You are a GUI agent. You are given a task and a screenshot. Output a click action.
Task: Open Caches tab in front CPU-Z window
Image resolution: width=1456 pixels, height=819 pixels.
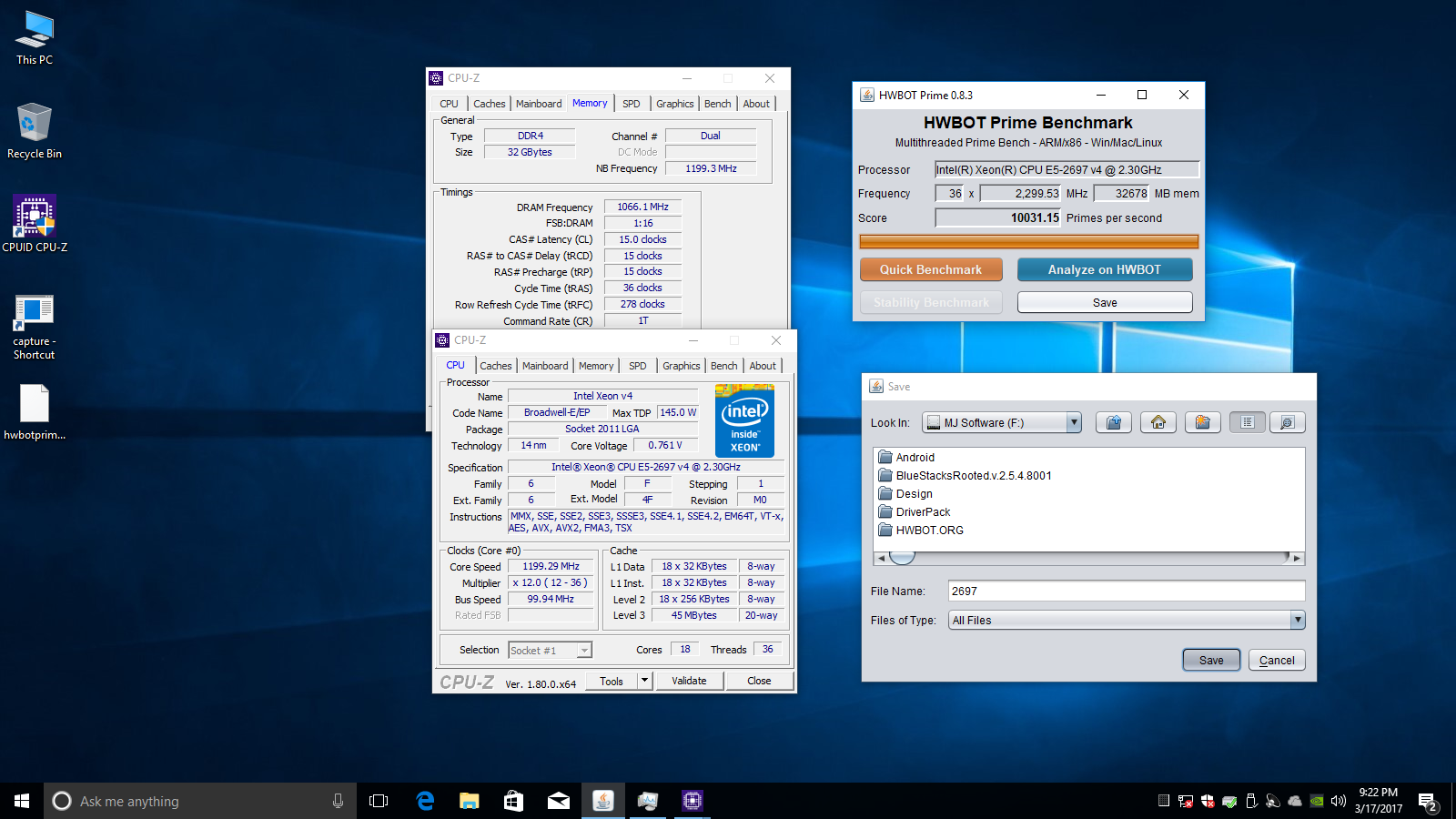point(496,366)
